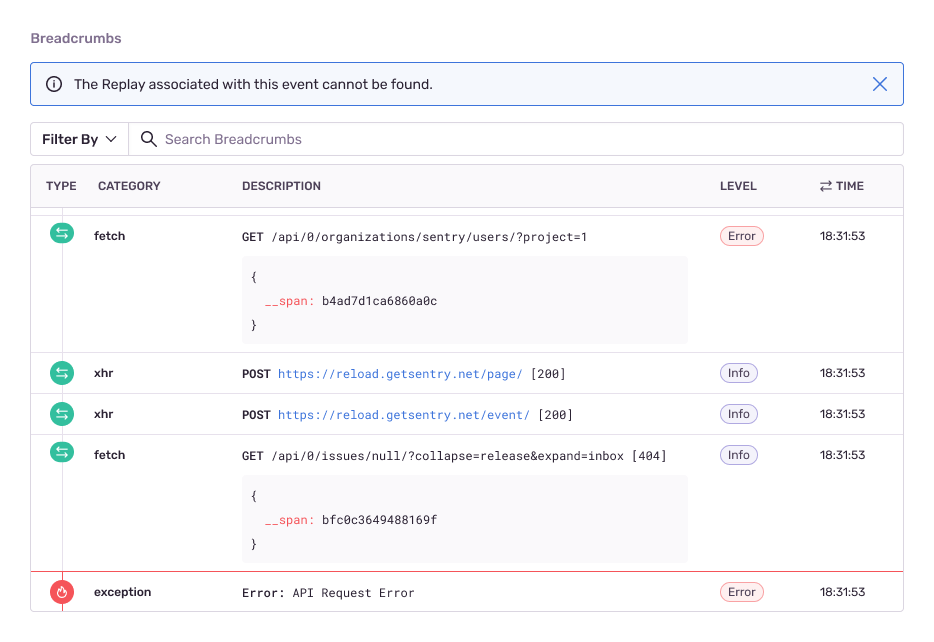Click the fetch icon for the issues/null request
Image resolution: width=934 pixels, height=642 pixels.
point(63,454)
